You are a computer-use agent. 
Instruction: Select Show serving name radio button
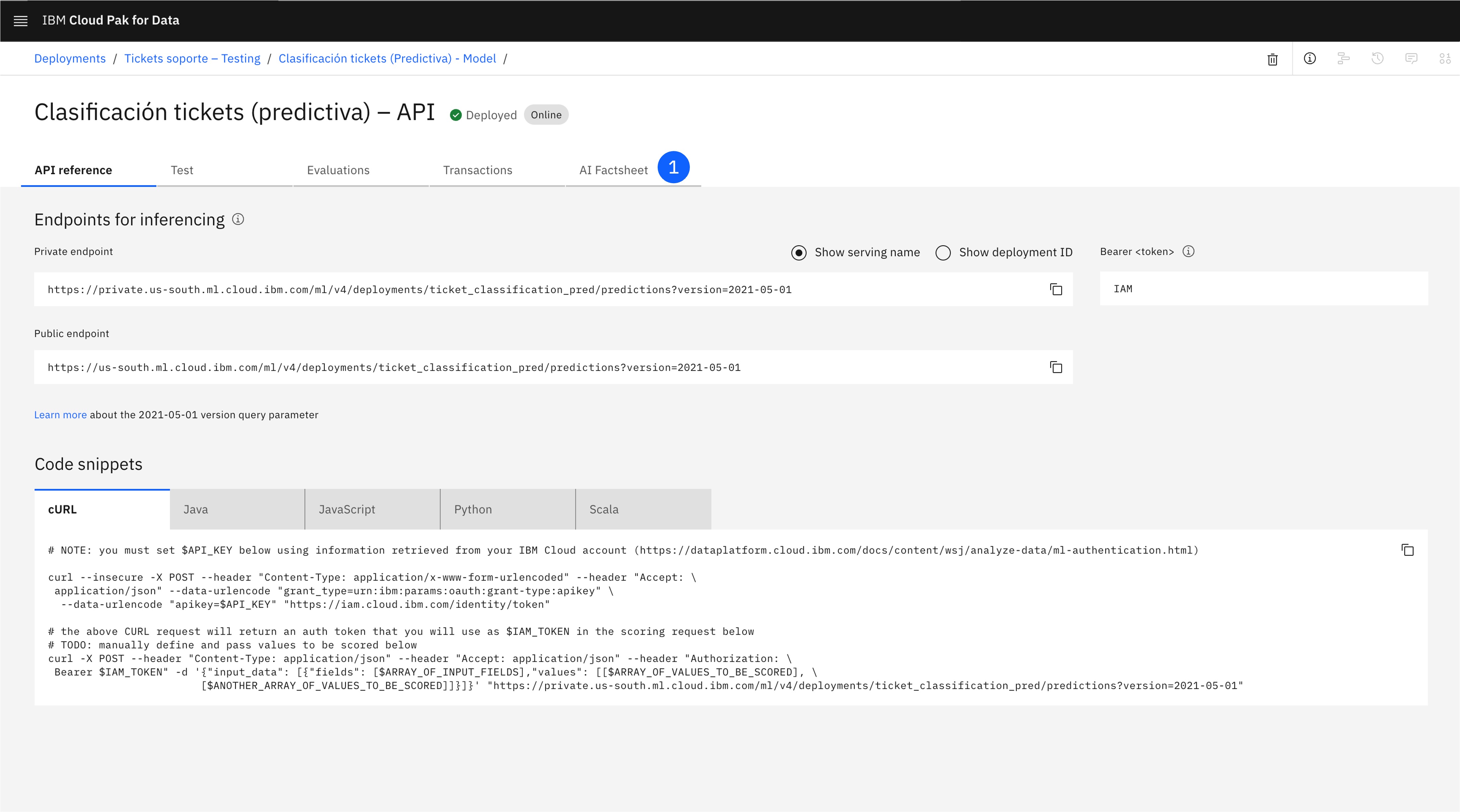point(799,253)
